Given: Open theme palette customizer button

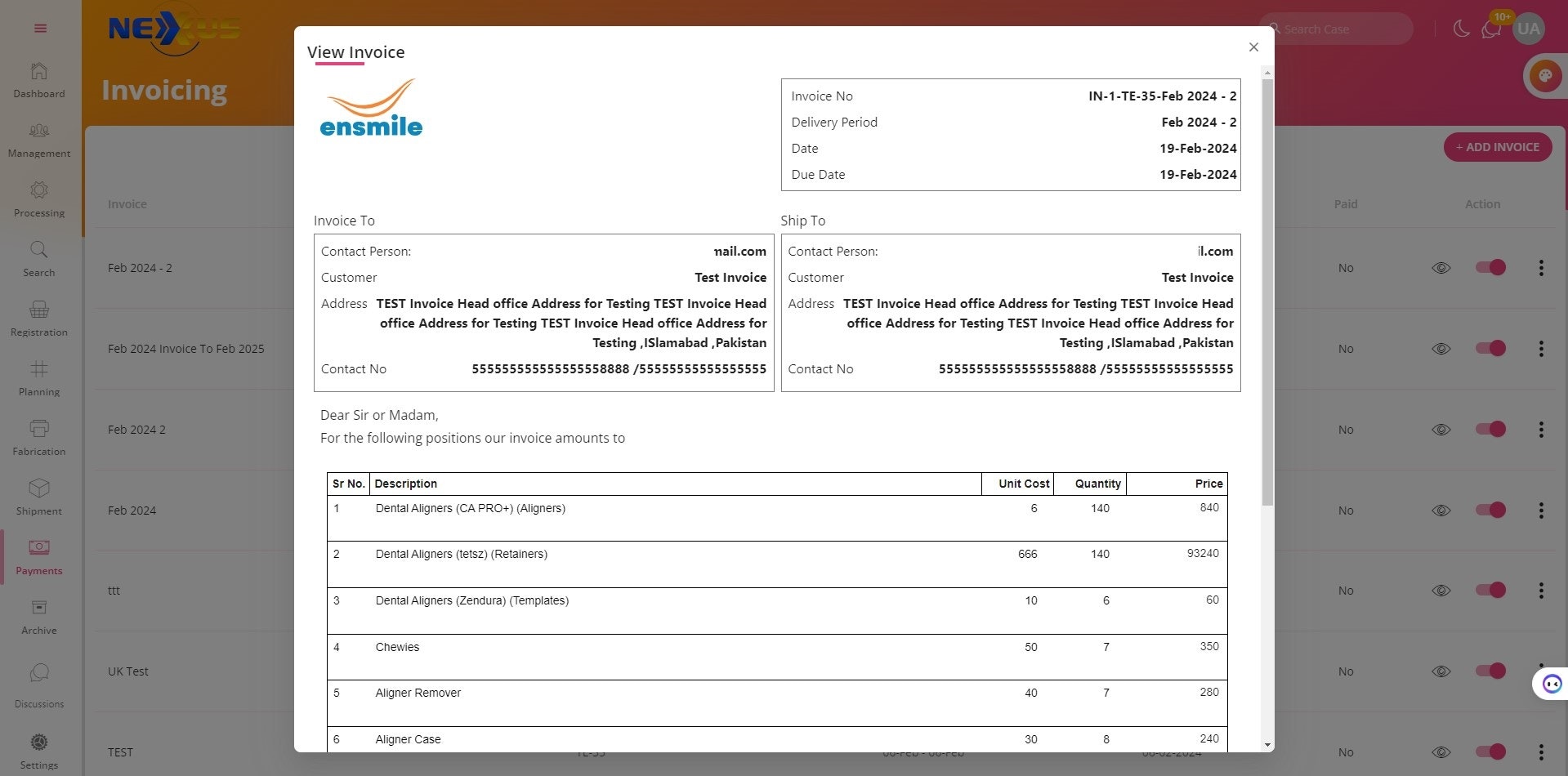Looking at the screenshot, I should [1545, 76].
